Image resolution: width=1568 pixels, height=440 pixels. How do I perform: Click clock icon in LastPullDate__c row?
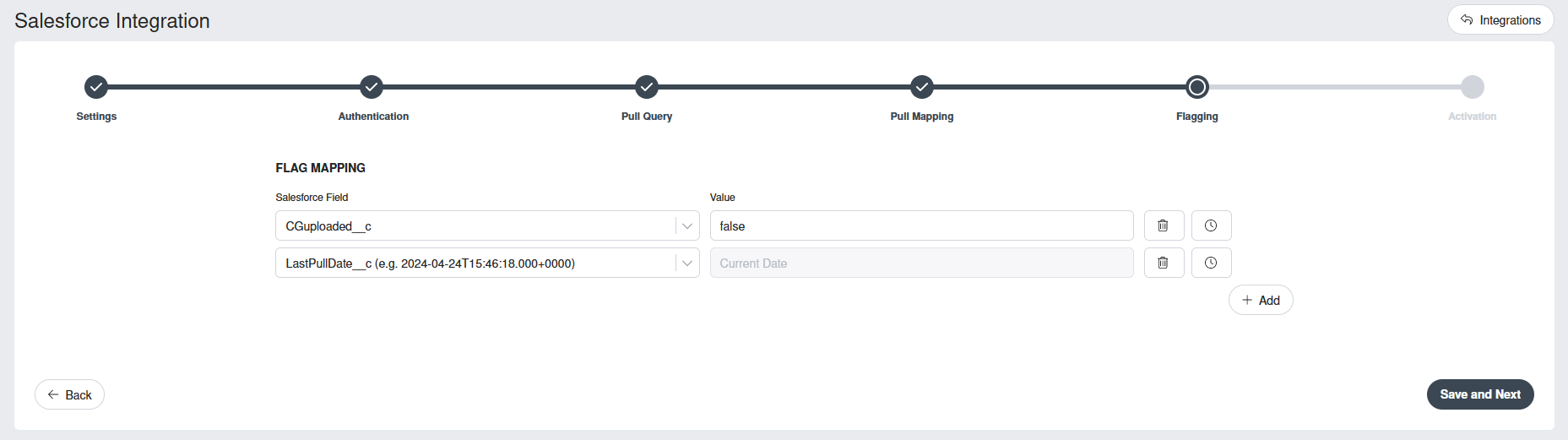[1211, 263]
